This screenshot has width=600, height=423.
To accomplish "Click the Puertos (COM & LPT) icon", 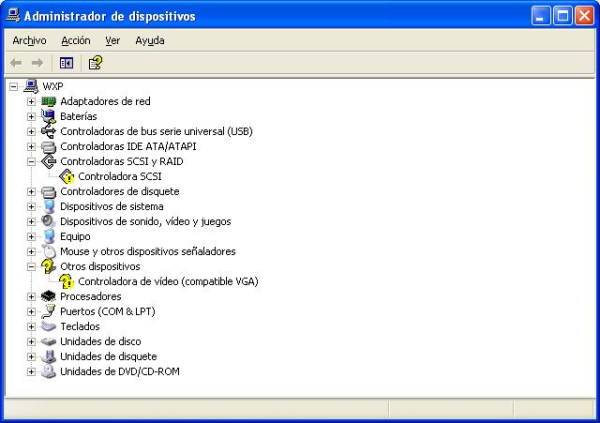I will coord(49,311).
